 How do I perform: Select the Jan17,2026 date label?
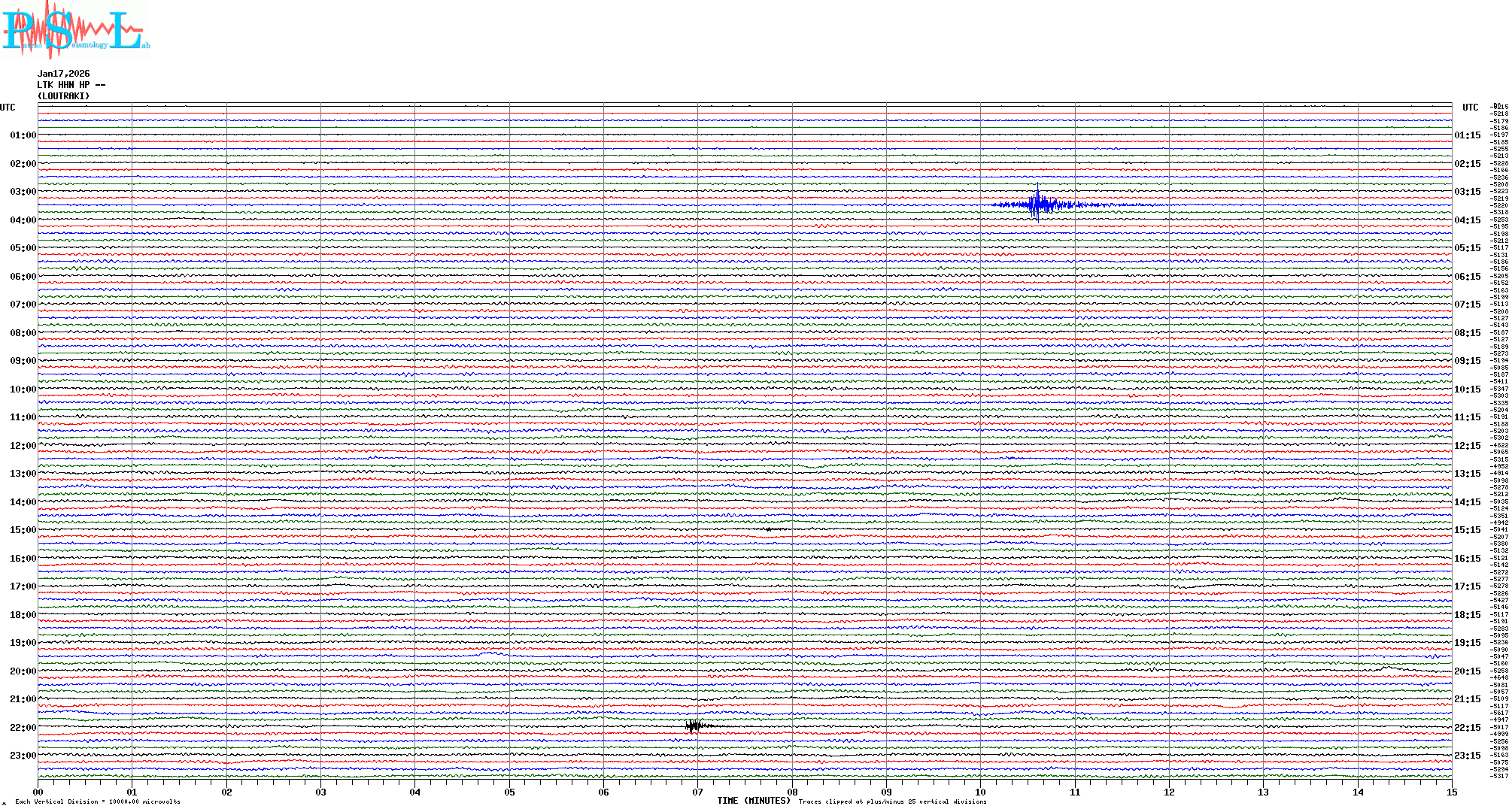coord(63,74)
